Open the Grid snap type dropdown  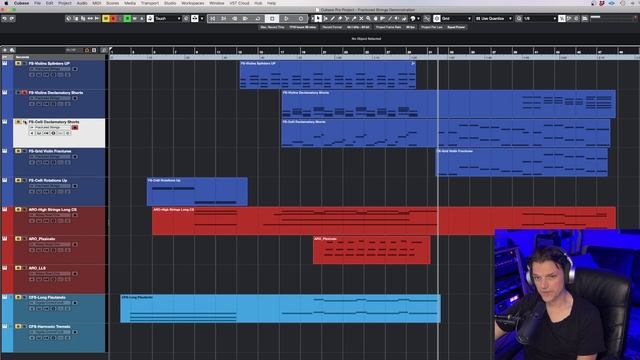pyautogui.click(x=456, y=18)
